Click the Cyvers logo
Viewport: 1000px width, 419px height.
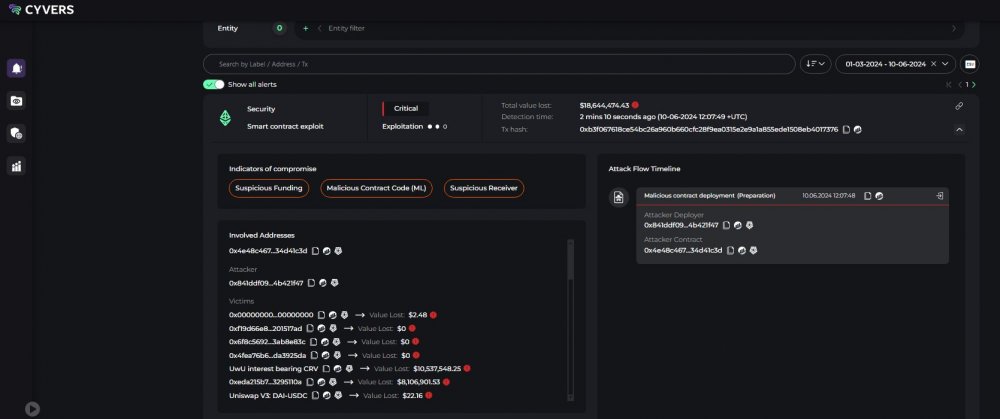41,9
